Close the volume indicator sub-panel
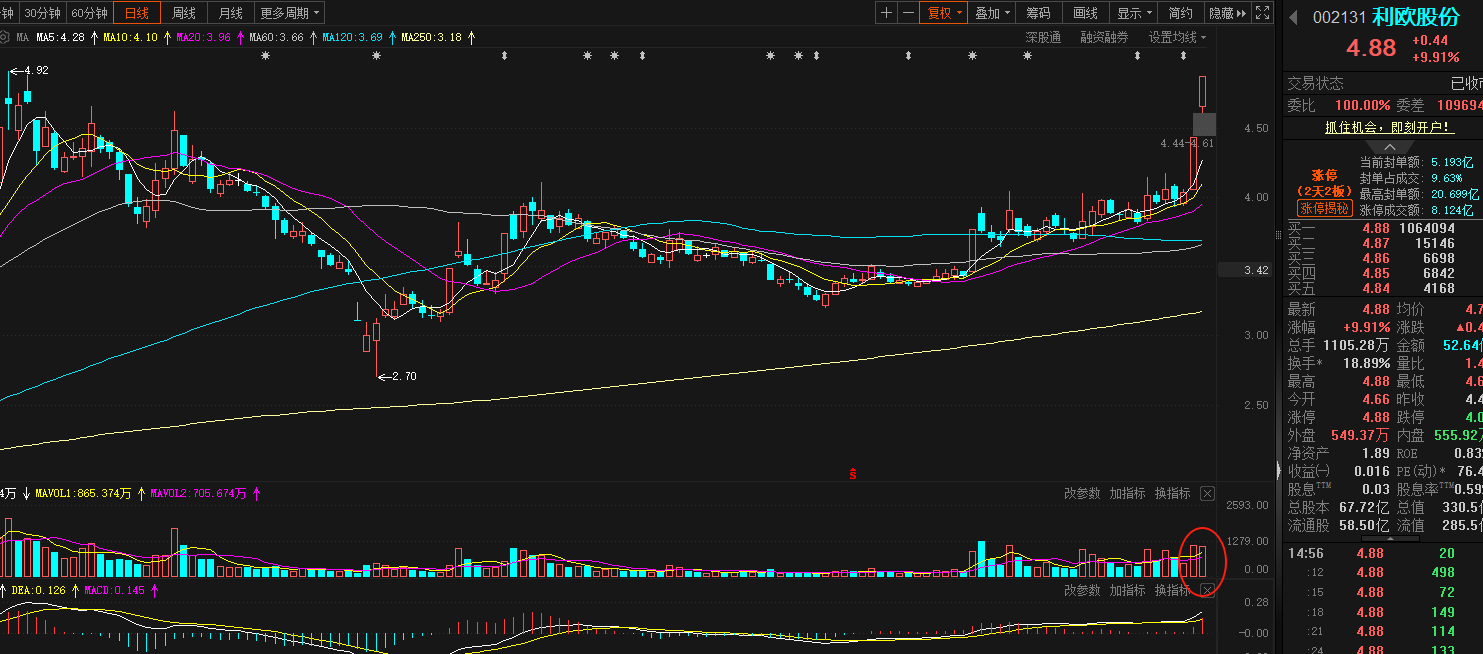This screenshot has height=654, width=1483. point(1207,493)
